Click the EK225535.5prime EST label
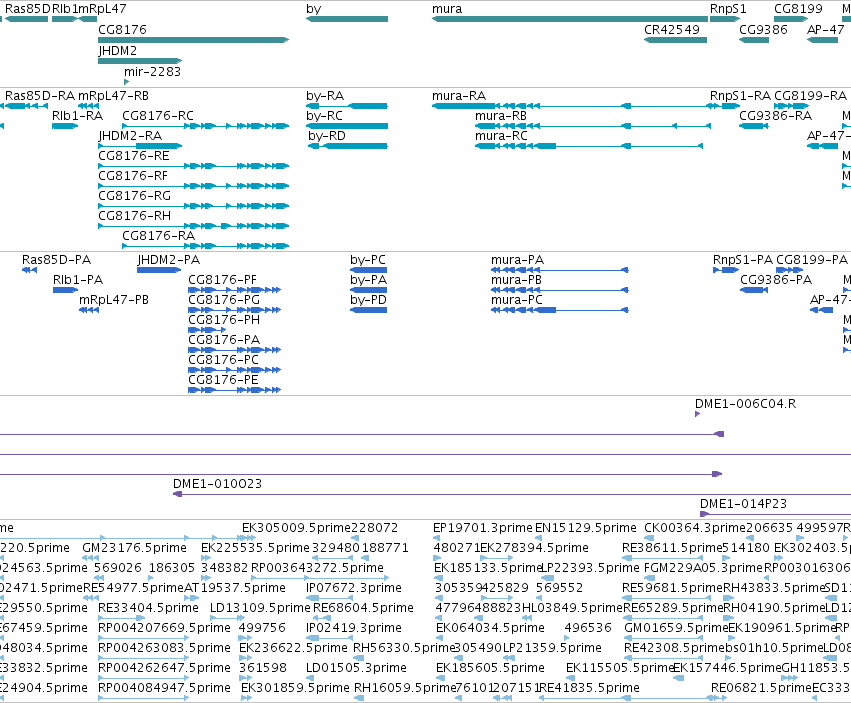Image resolution: width=851 pixels, height=703 pixels. (255, 548)
